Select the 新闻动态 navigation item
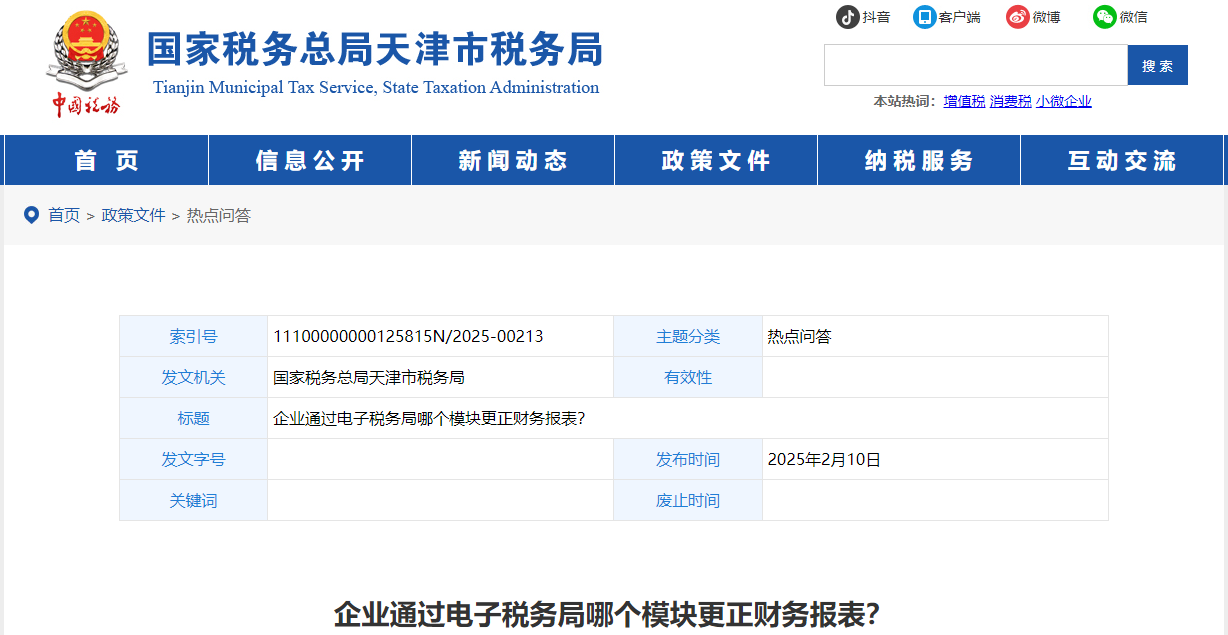The width and height of the screenshot is (1228, 635). pos(512,159)
